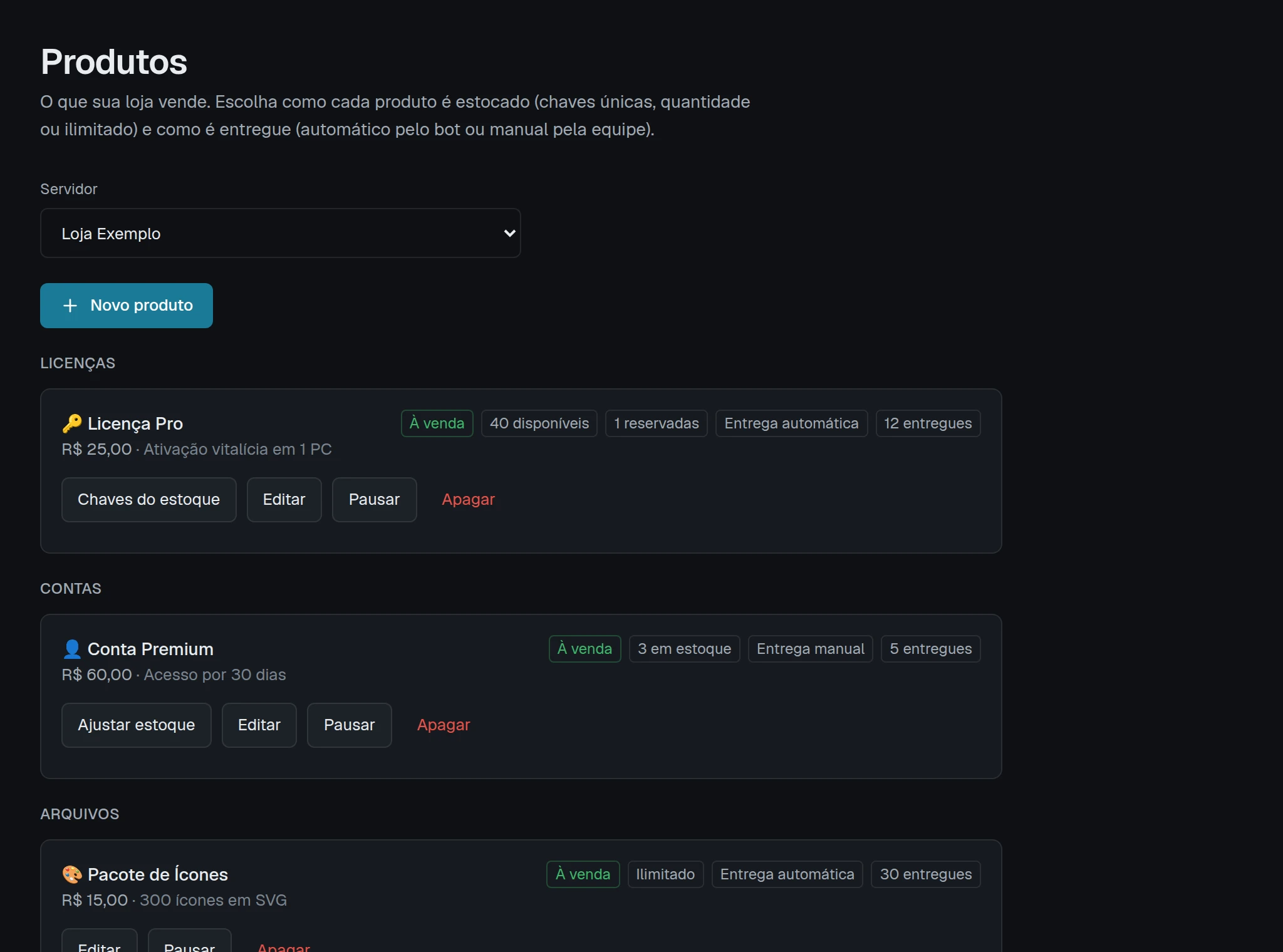Click the À venda badge on Conta Premium
The width and height of the screenshot is (1283, 952).
point(585,649)
